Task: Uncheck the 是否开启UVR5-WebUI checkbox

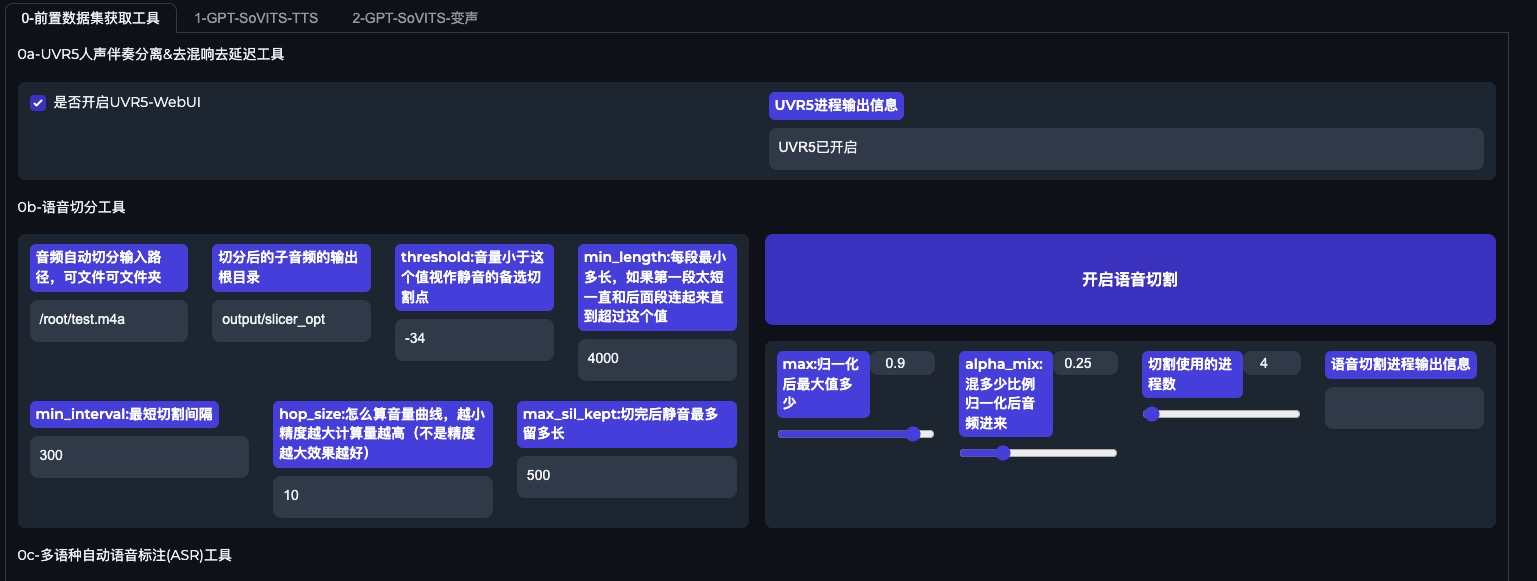Action: pos(38,103)
